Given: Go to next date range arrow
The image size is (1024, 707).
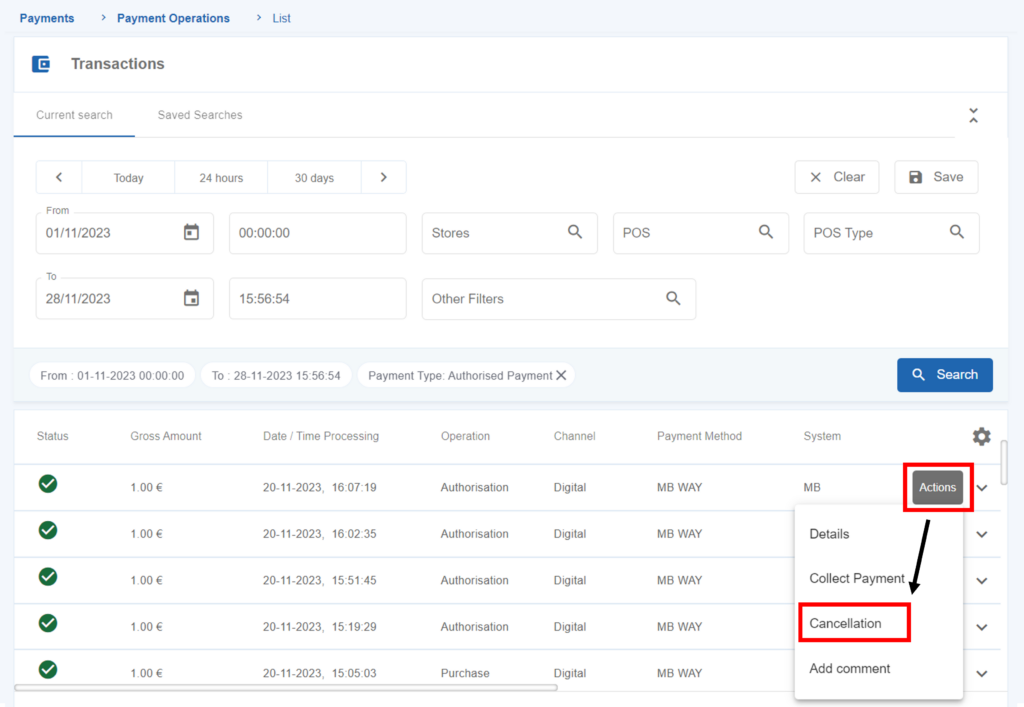Looking at the screenshot, I should pyautogui.click(x=383, y=177).
